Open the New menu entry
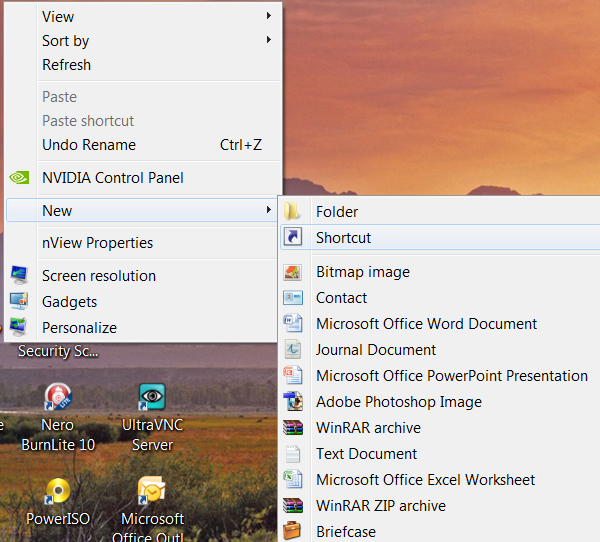The height and width of the screenshot is (542, 600). point(141,210)
